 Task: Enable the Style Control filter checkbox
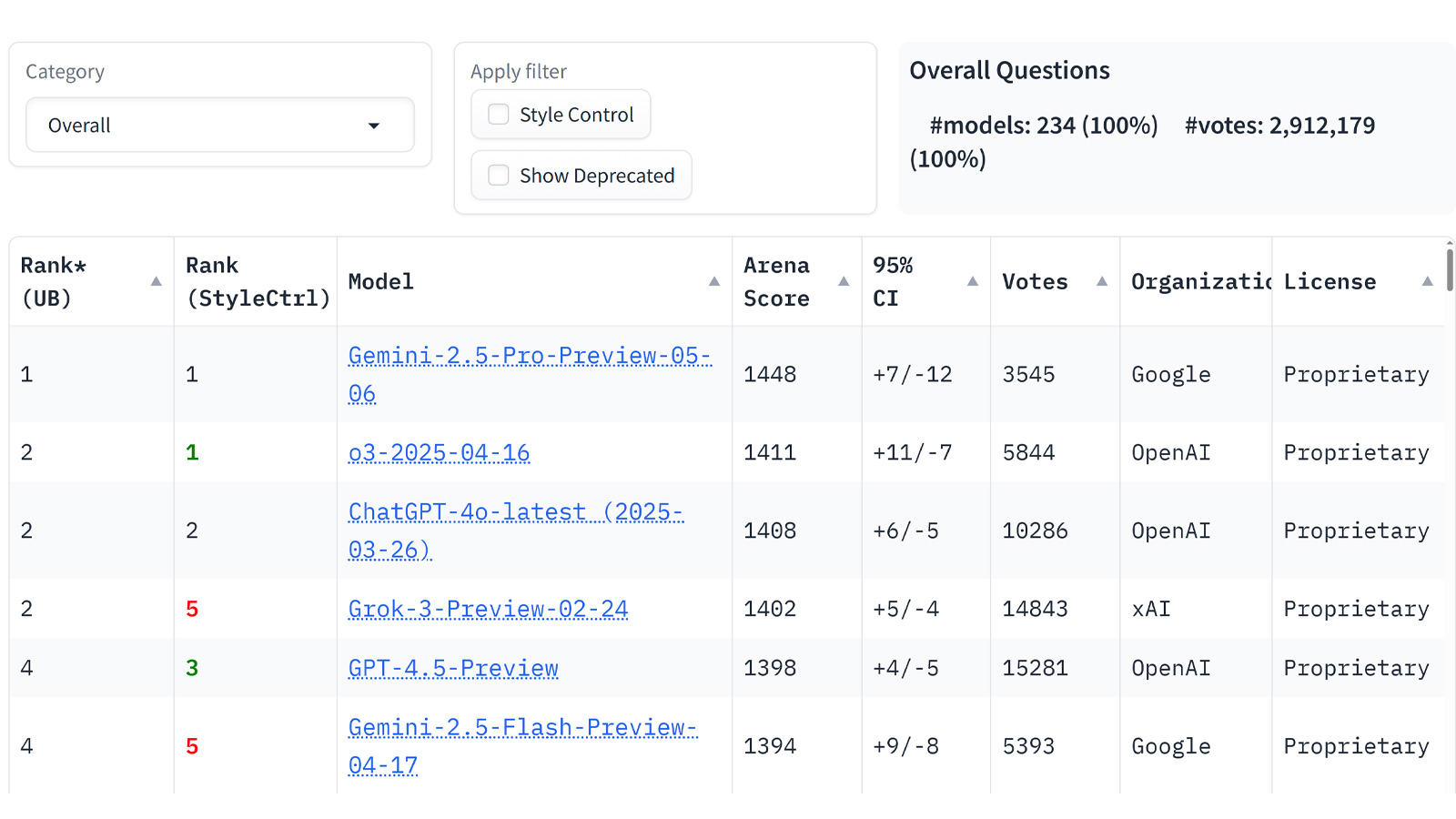pyautogui.click(x=499, y=115)
